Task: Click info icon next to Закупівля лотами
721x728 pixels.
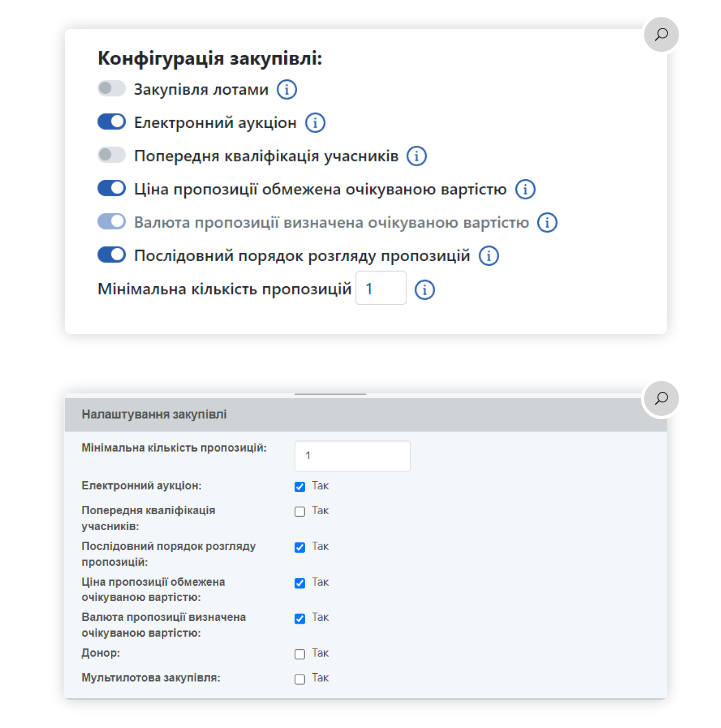Action: (287, 90)
